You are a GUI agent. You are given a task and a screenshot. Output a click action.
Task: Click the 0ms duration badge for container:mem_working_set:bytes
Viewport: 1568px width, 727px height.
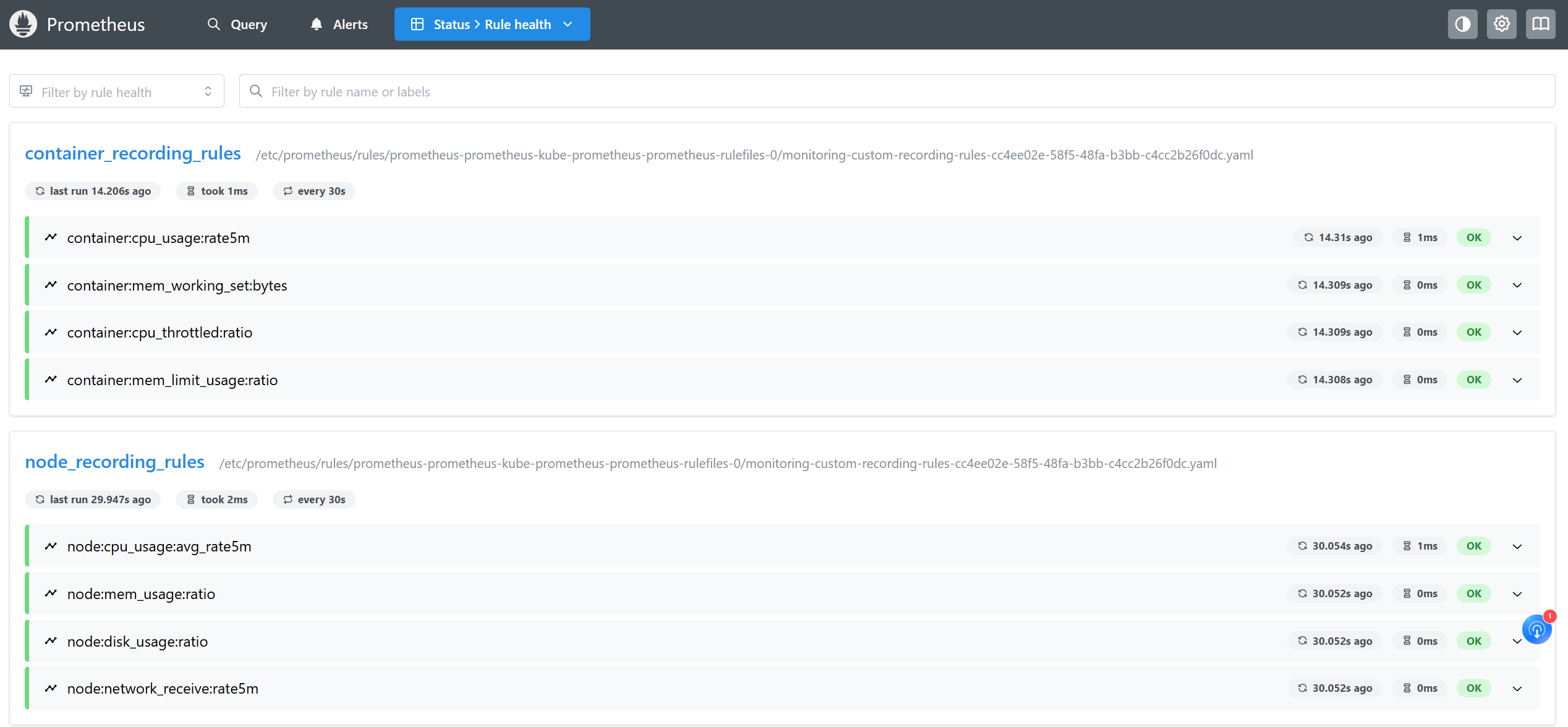(1420, 285)
